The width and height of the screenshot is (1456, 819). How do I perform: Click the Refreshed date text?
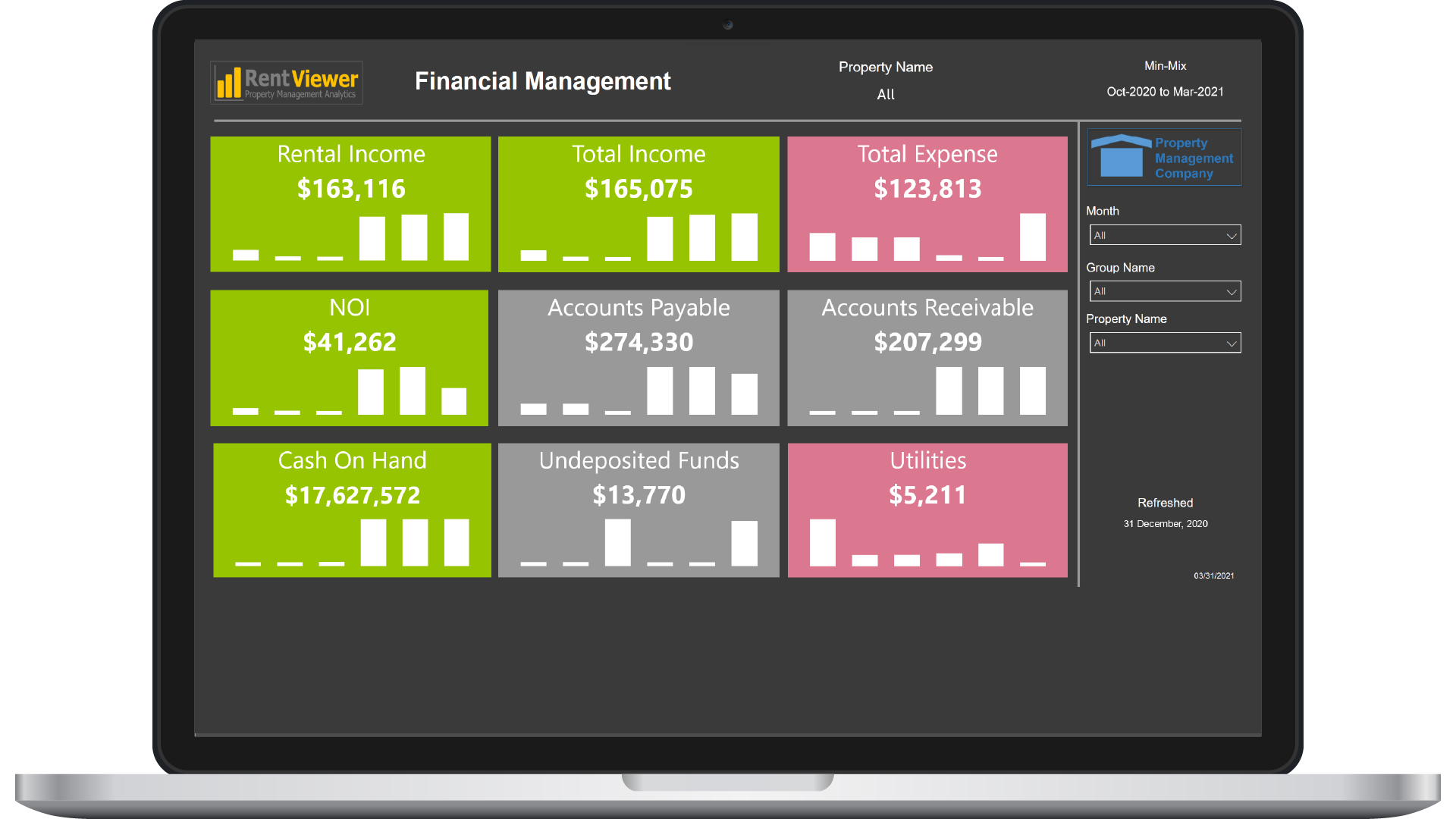point(1165,523)
